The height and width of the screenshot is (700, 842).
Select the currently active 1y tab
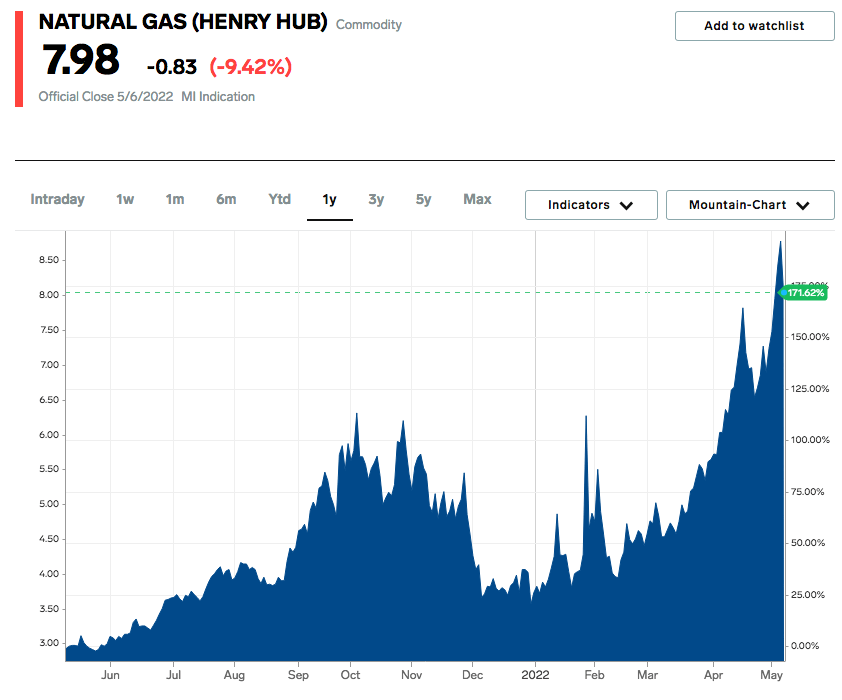click(330, 199)
